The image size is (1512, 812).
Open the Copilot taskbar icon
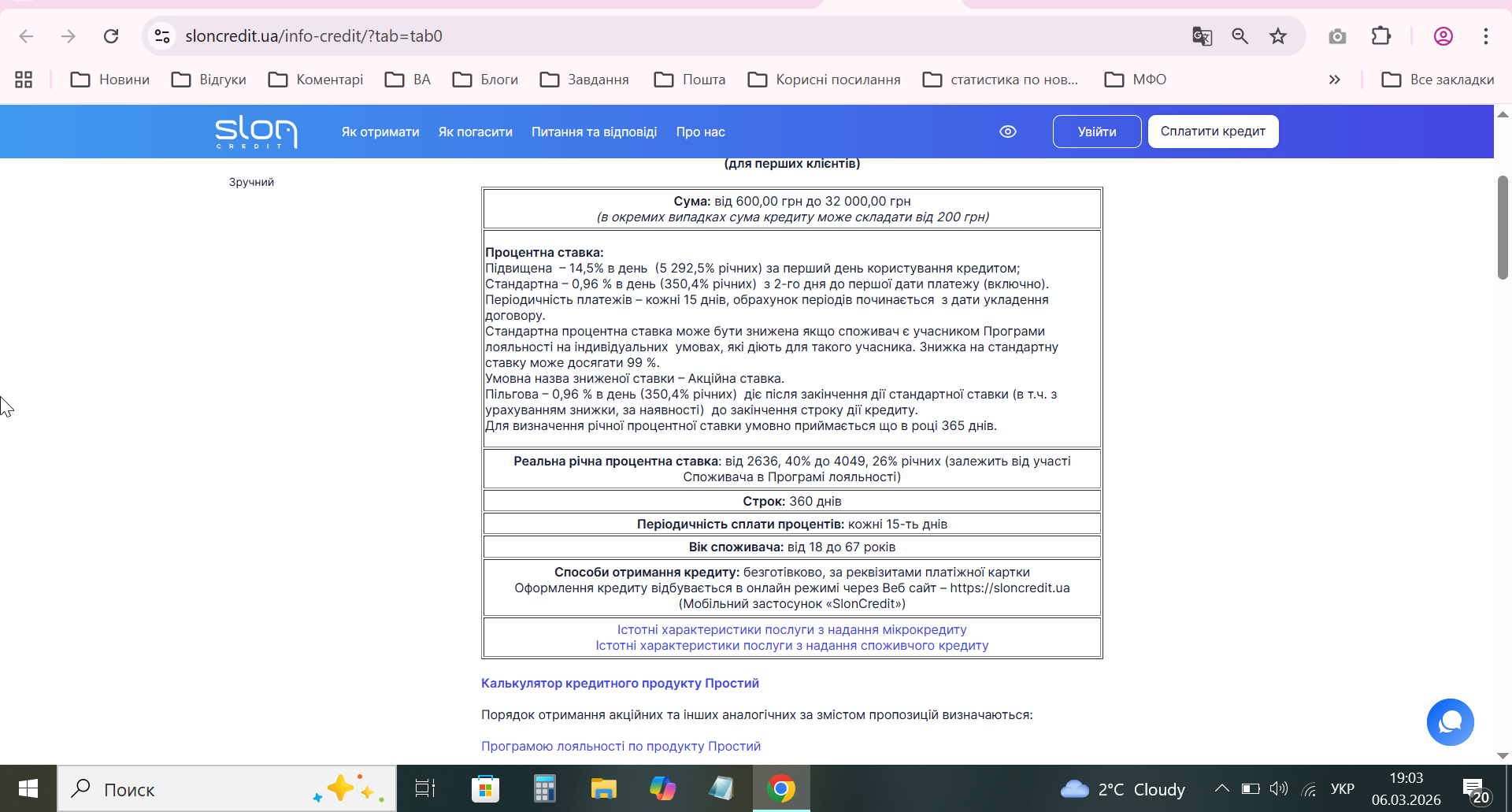click(662, 788)
